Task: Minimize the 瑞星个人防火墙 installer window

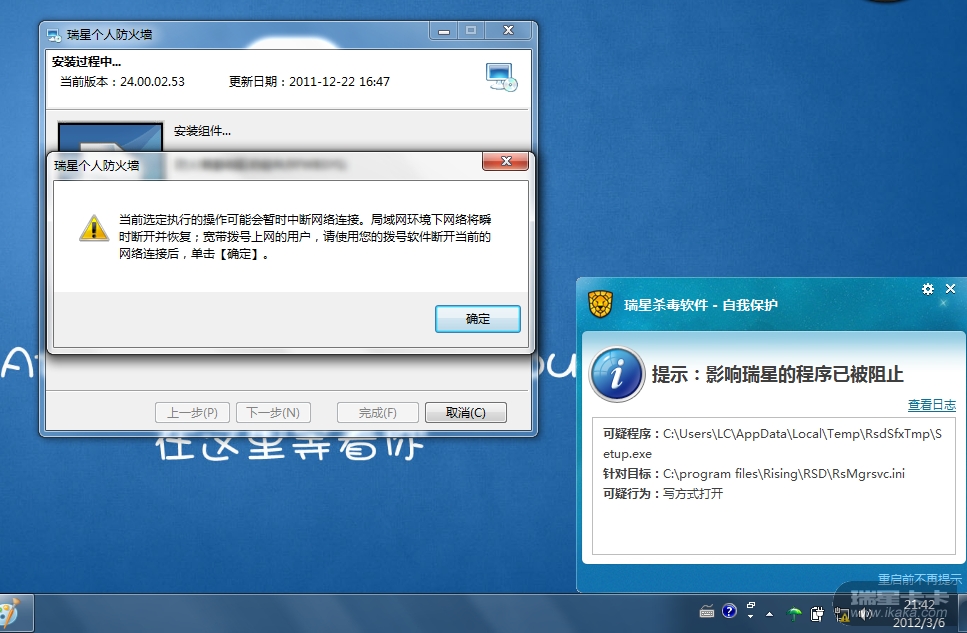Action: coord(444,31)
